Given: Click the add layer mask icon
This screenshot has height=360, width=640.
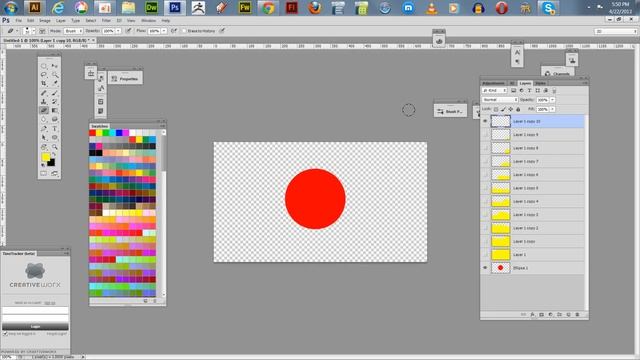Looking at the screenshot, I should [x=542, y=315].
